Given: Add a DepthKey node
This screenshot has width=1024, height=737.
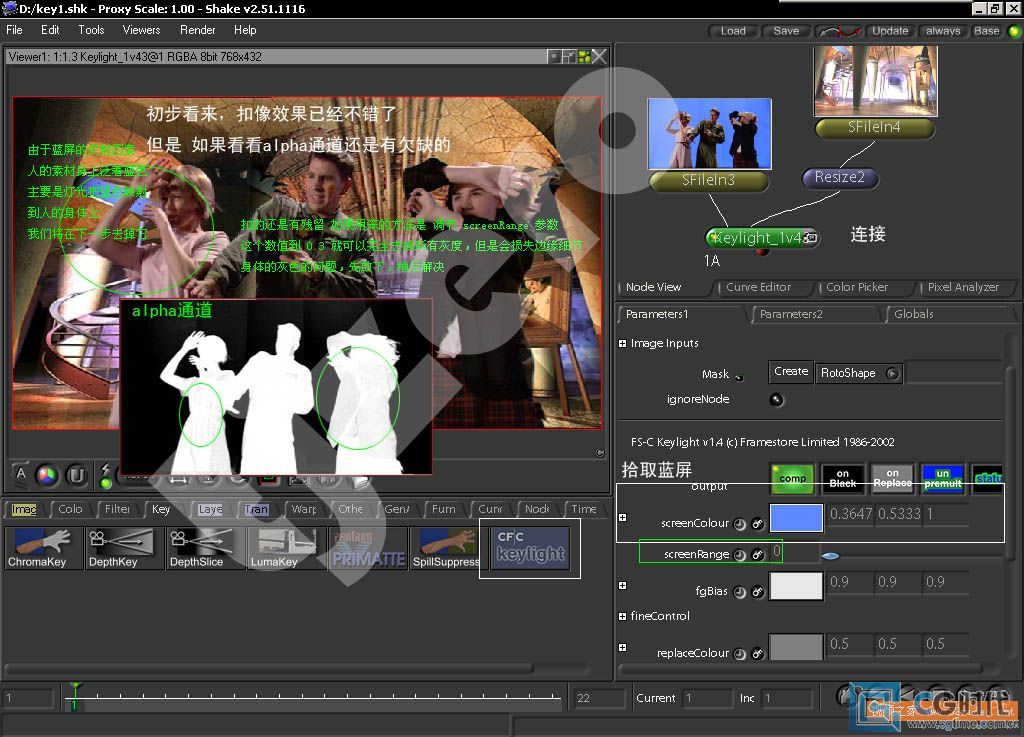Looking at the screenshot, I should tap(125, 548).
